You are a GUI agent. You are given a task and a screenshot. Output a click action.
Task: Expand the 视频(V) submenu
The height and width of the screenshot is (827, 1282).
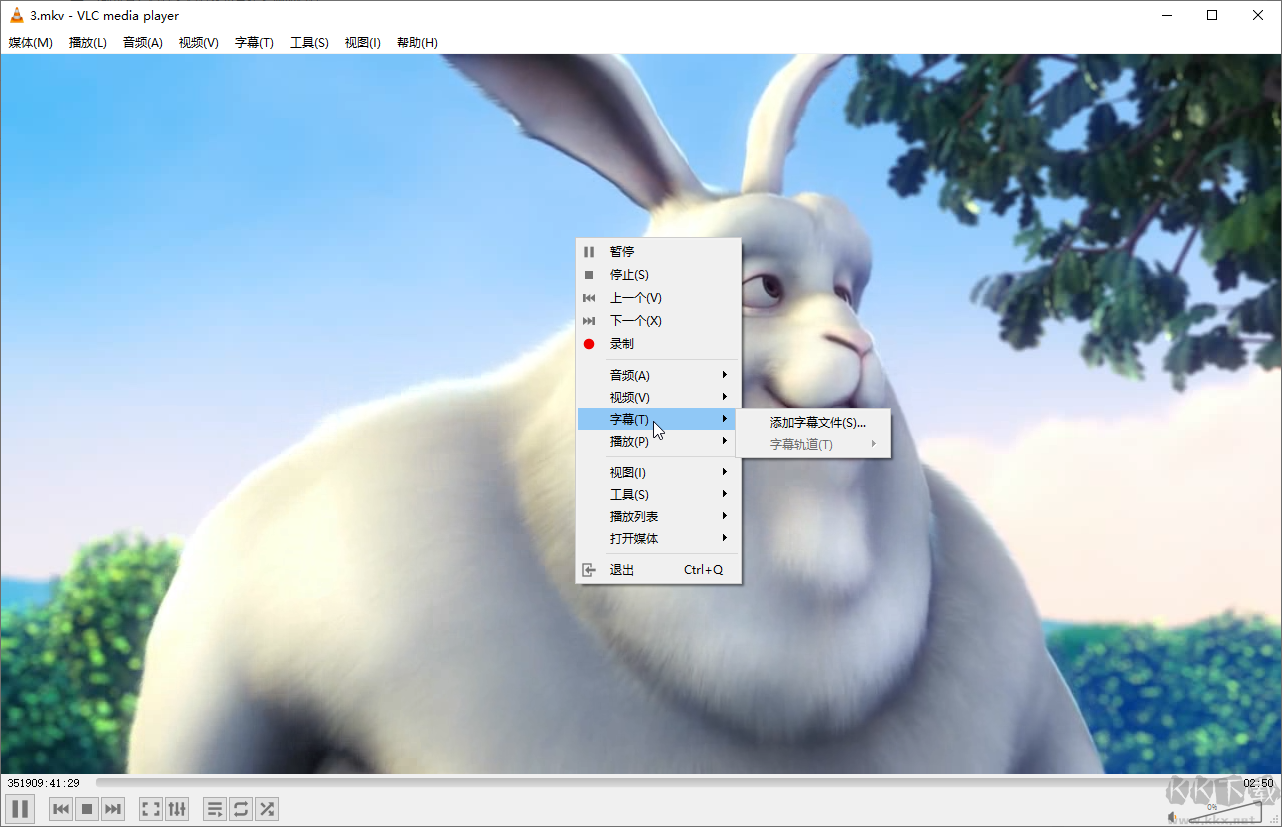(627, 397)
